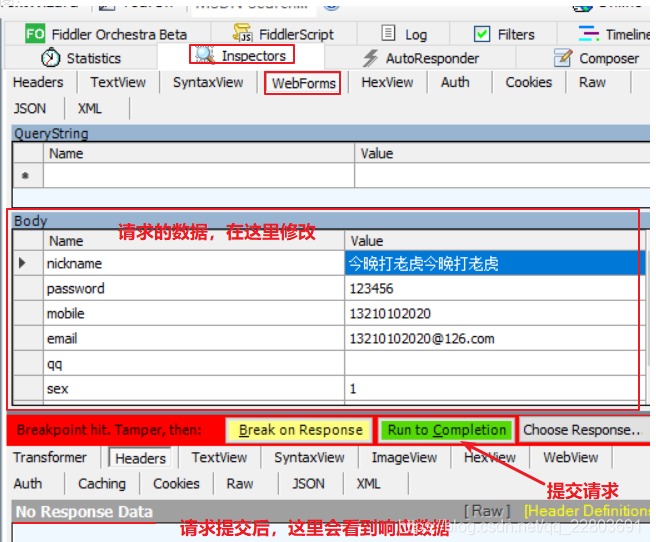Select the response XML tab
656x542 pixels.
368,483
